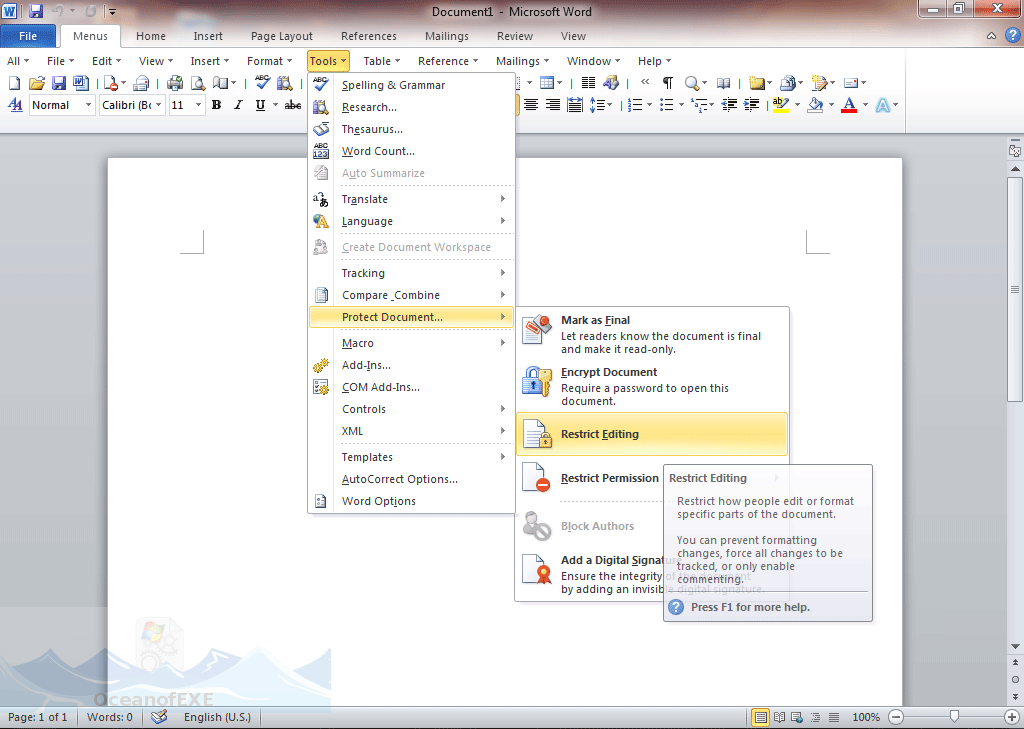Select Restrict Editing option

[x=652, y=434]
